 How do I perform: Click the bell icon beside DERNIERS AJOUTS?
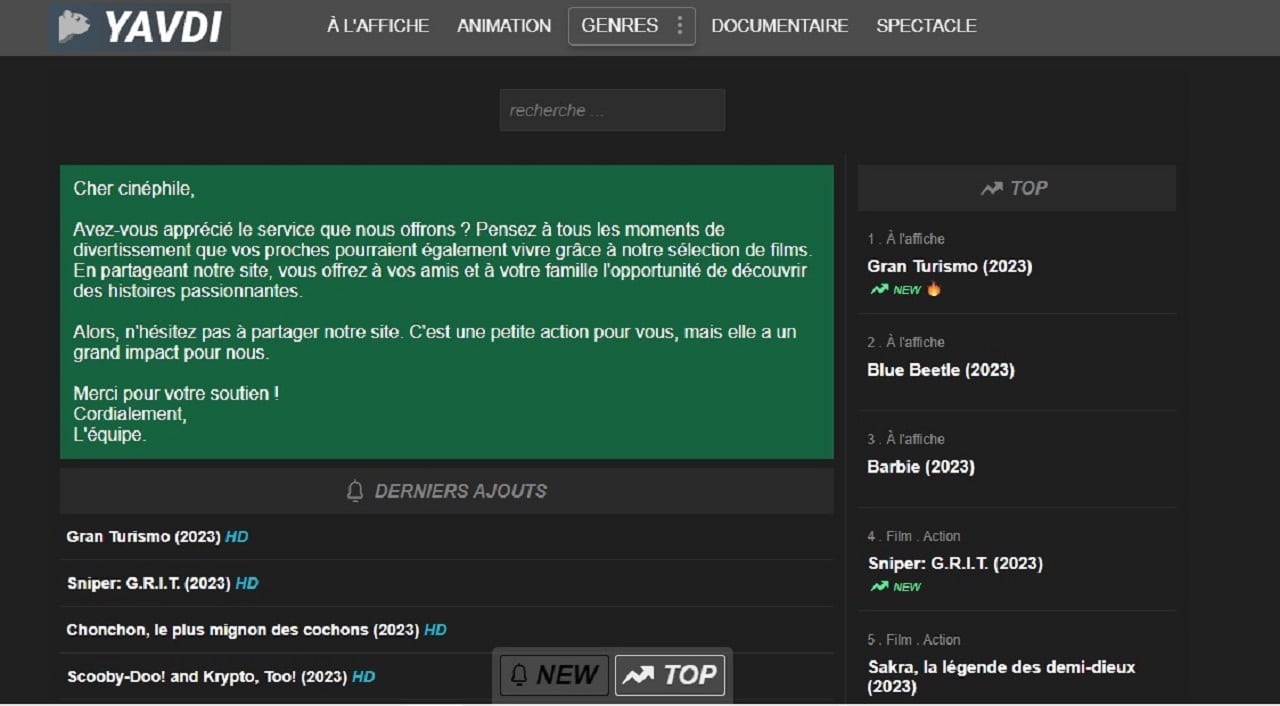click(x=355, y=491)
